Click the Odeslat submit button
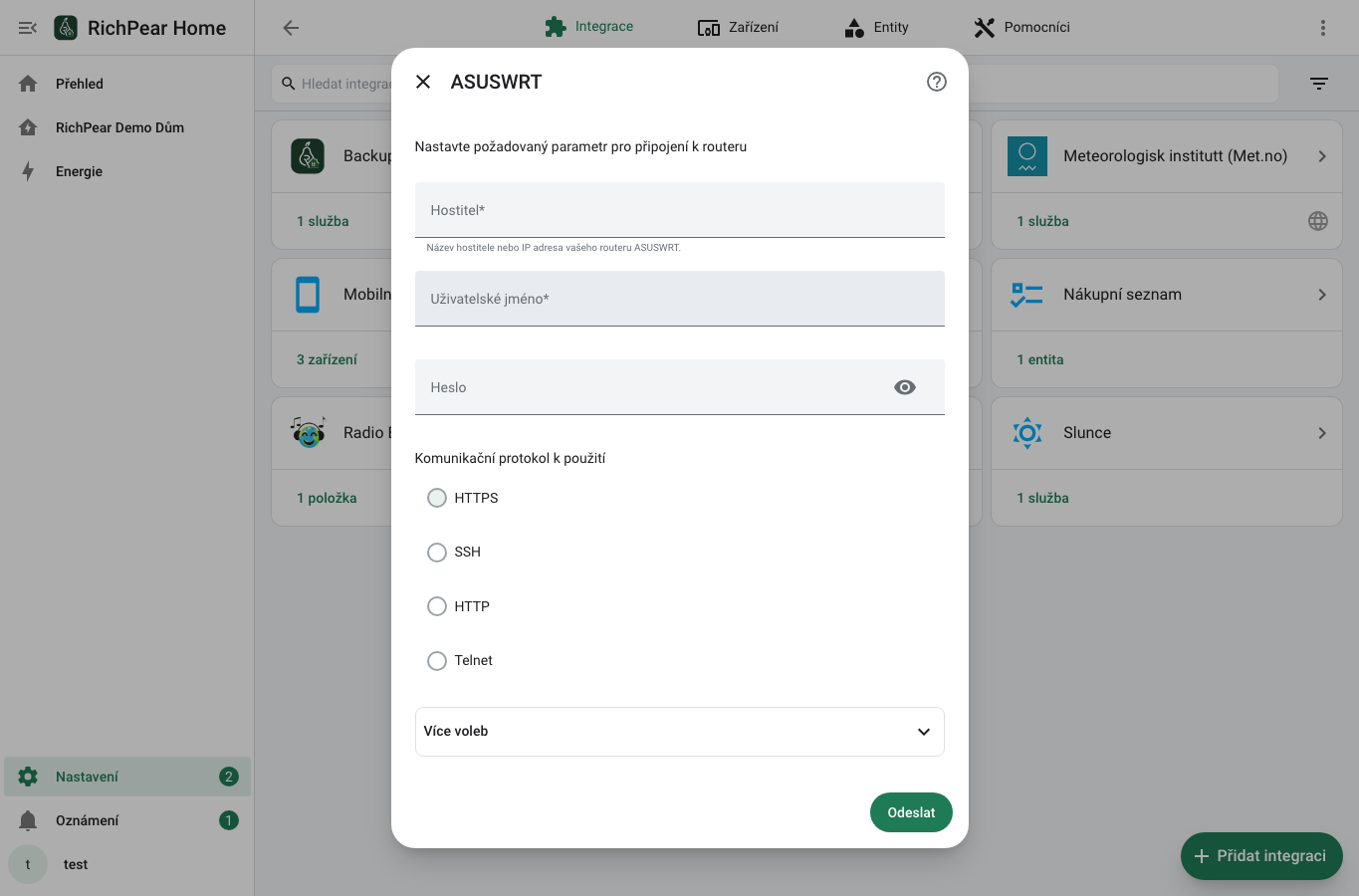The width and height of the screenshot is (1359, 896). 911,812
